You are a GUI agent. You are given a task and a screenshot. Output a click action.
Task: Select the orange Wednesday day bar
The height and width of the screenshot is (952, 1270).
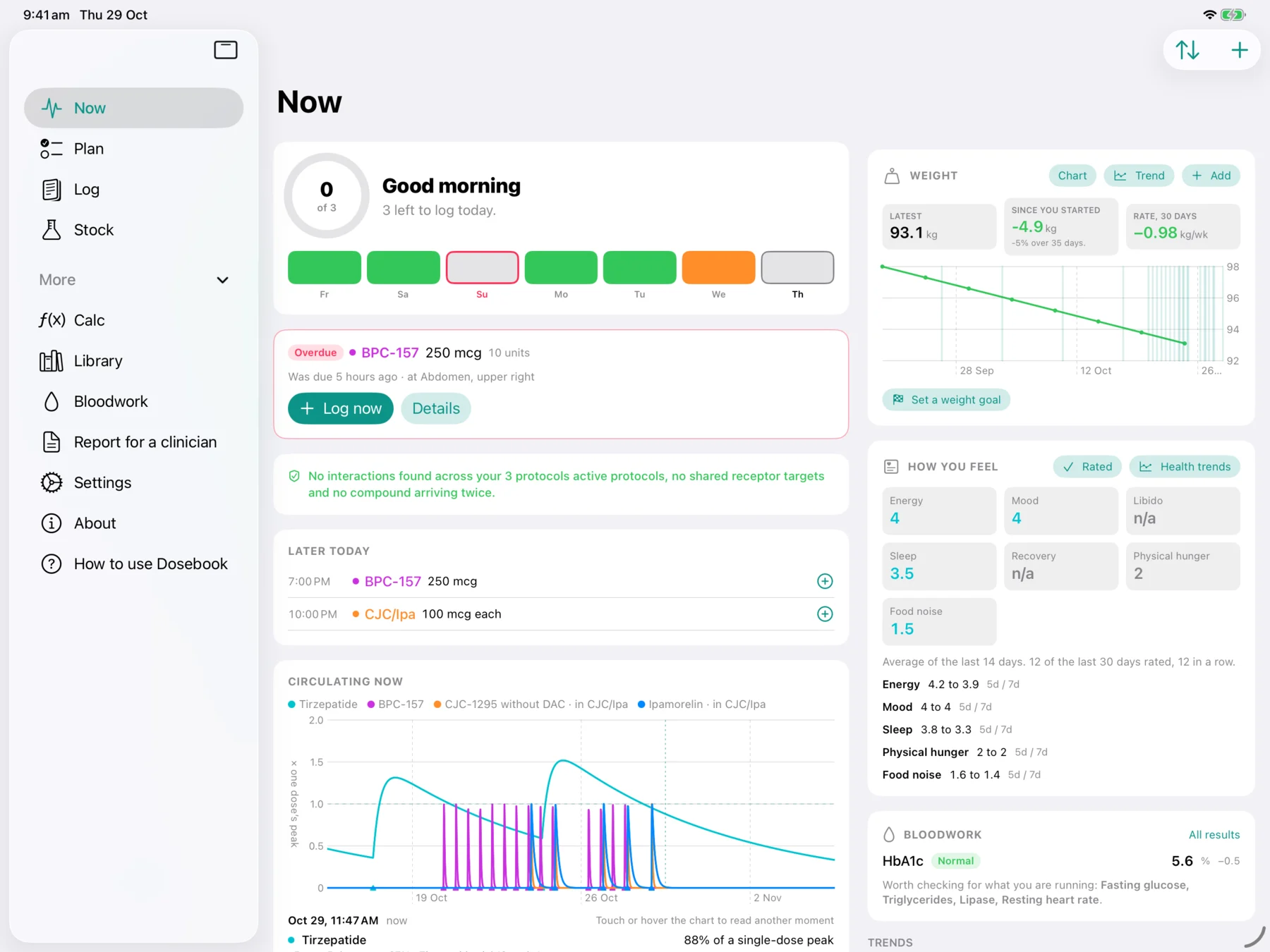click(x=718, y=267)
